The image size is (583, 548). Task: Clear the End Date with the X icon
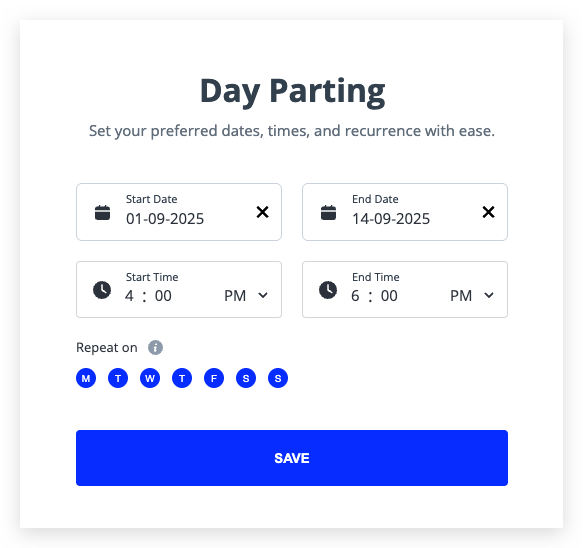488,212
